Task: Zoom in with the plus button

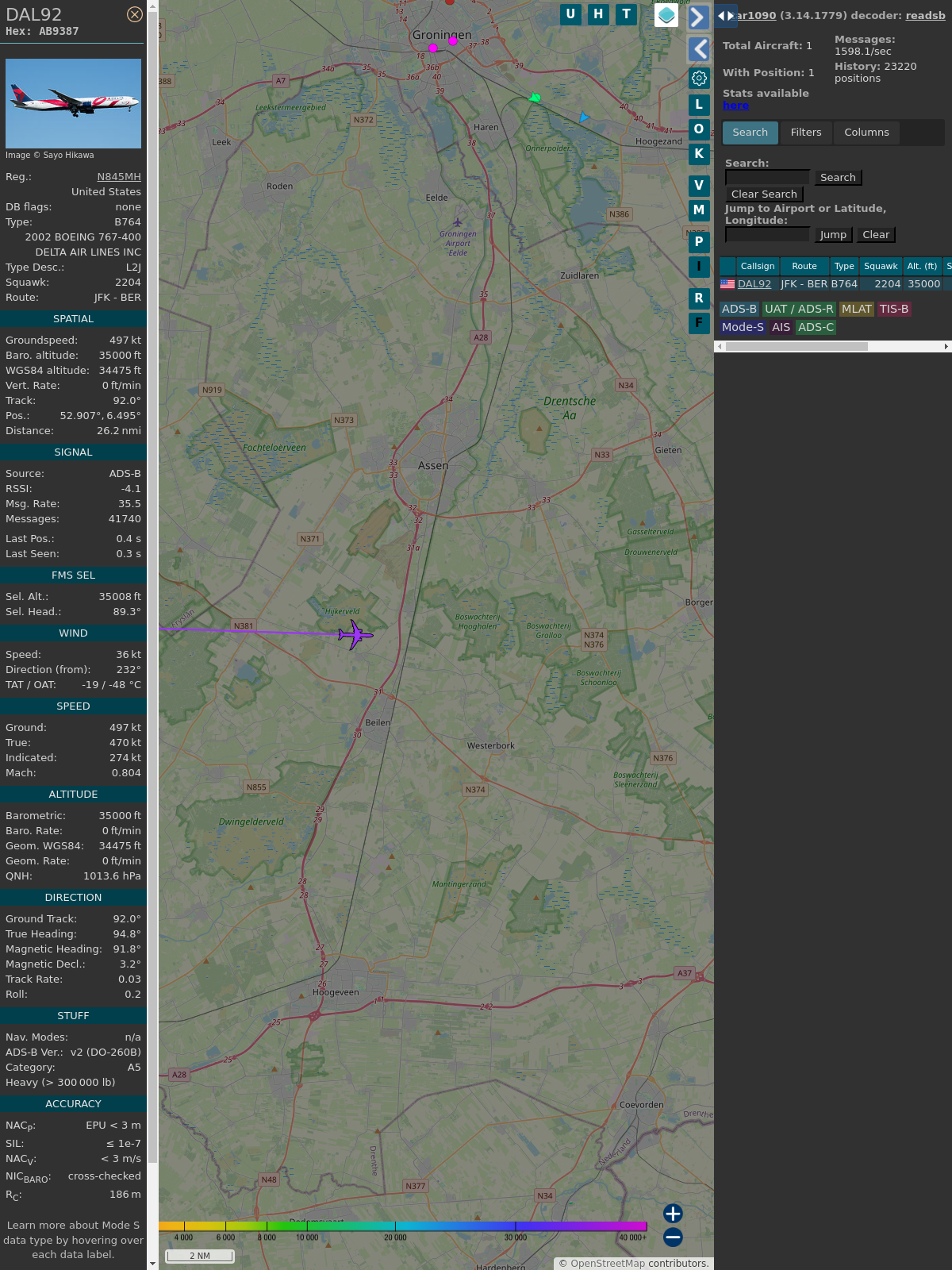Action: [673, 1213]
